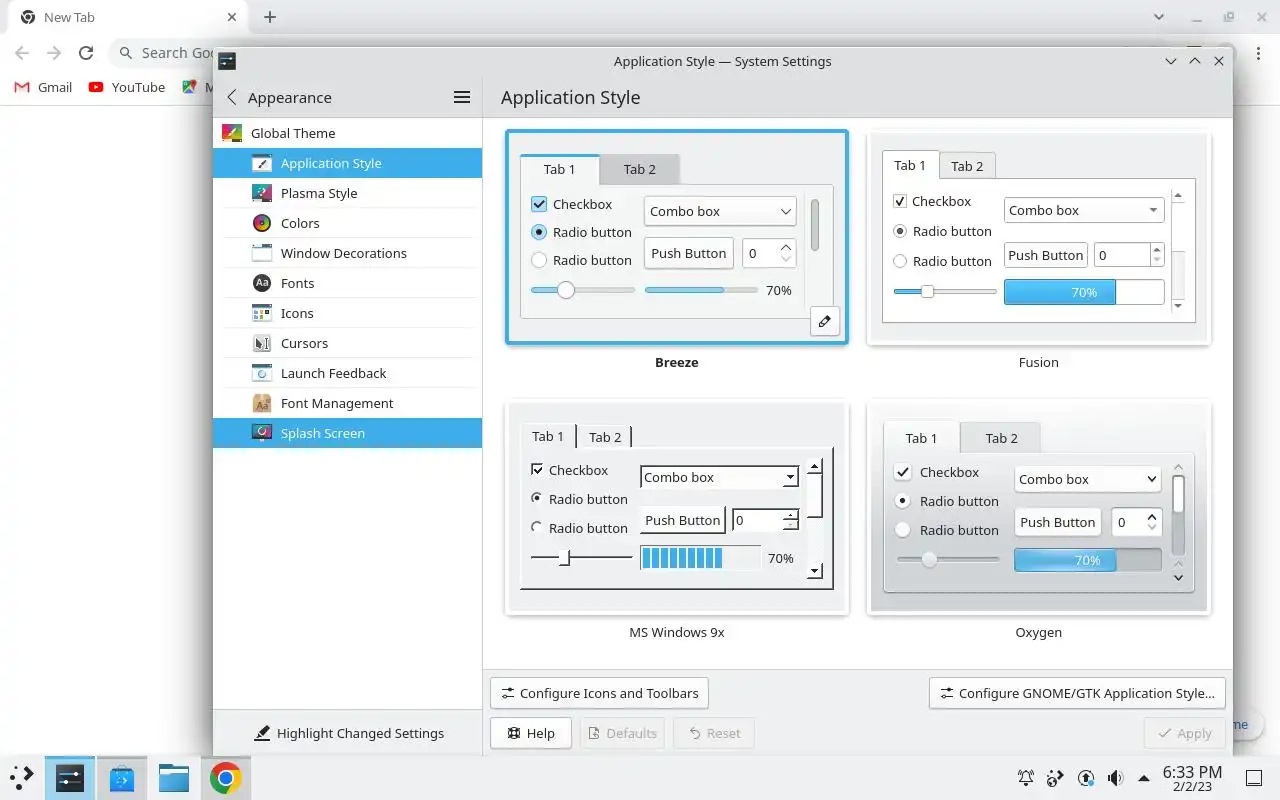The image size is (1280, 800).
Task: Click the Help button
Action: click(531, 733)
